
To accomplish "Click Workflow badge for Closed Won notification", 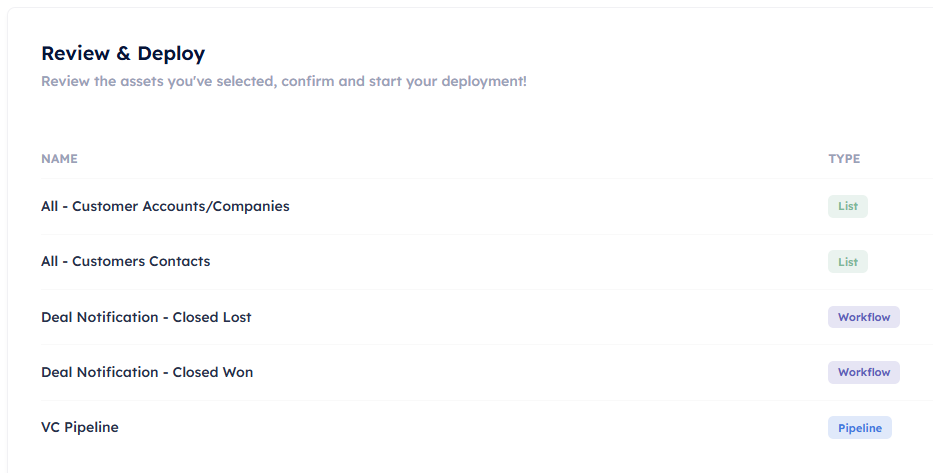I will click(x=863, y=372).
